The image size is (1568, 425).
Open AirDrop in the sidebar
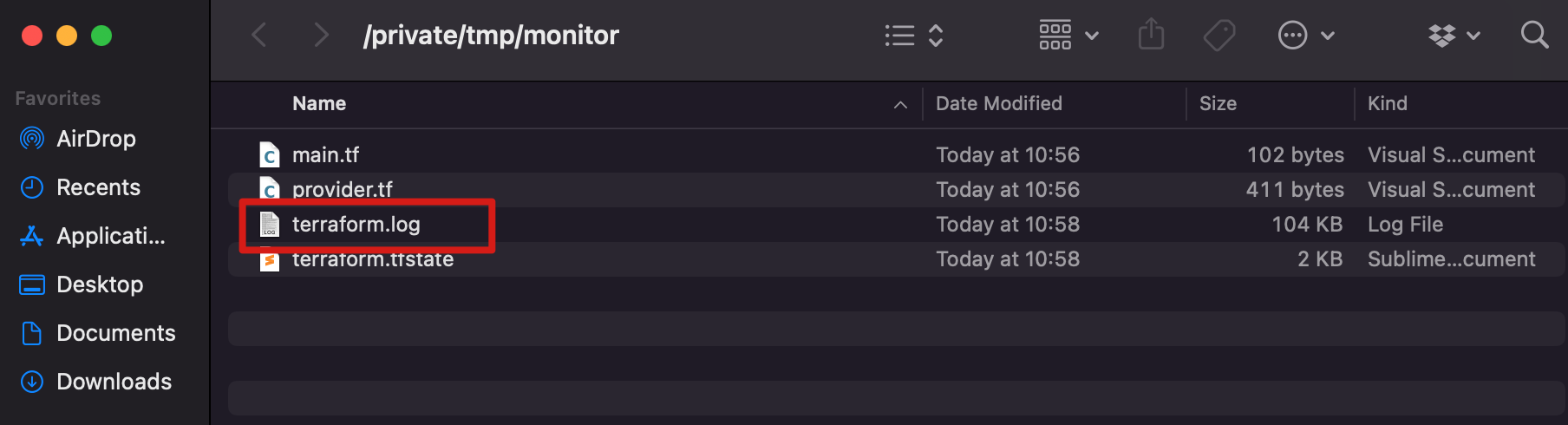tap(95, 139)
